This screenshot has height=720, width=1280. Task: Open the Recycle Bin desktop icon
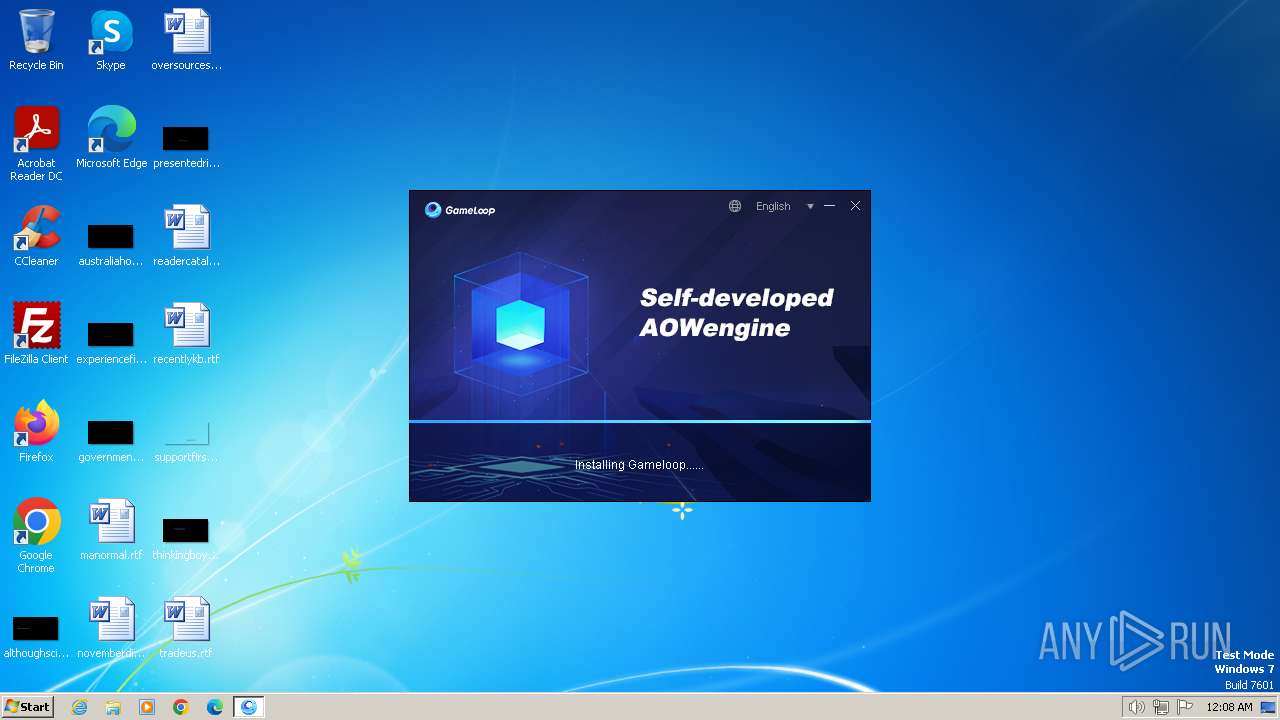[x=36, y=40]
